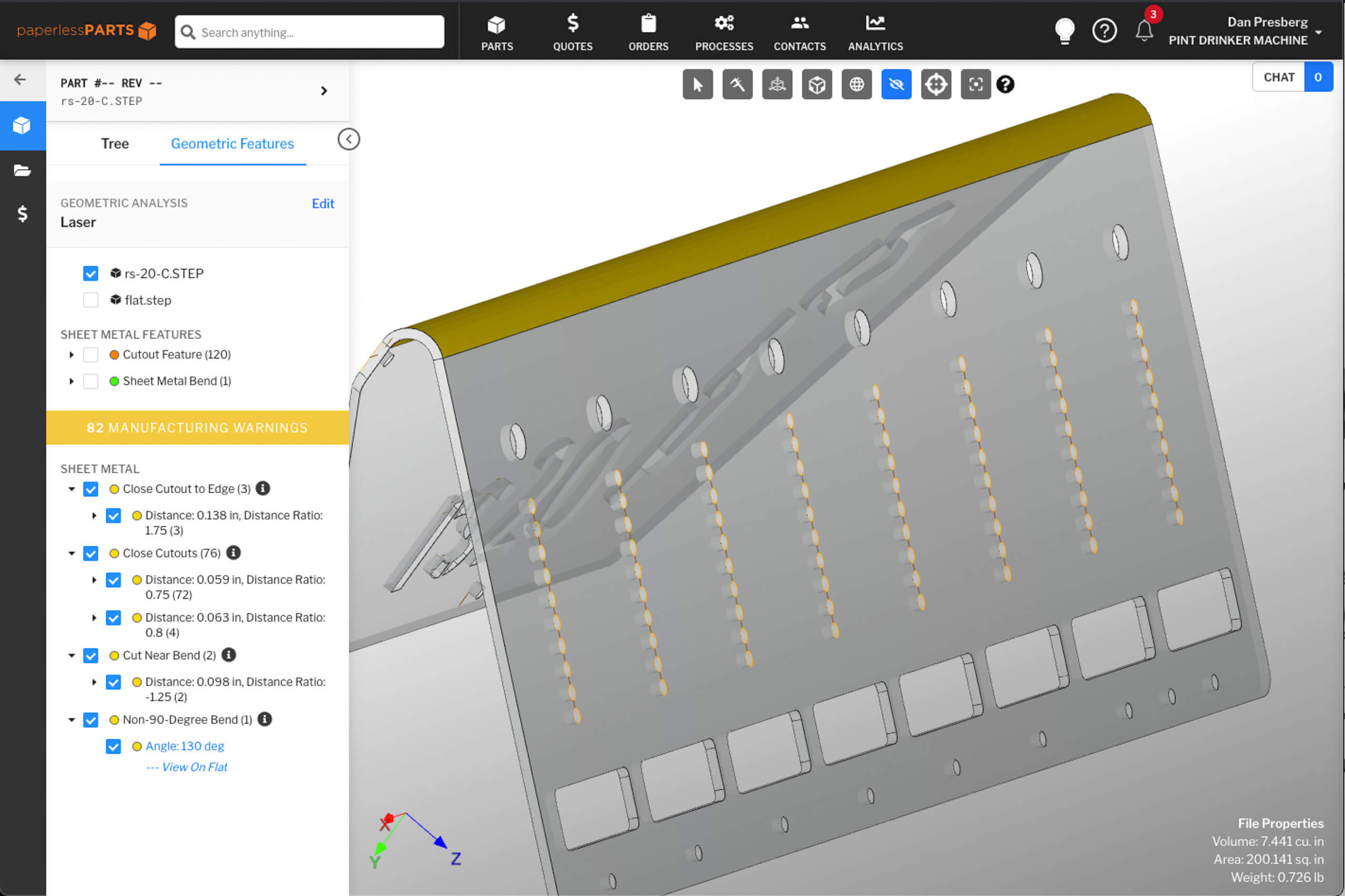1345x896 pixels.
Task: Open the QUOTES menu
Action: coord(573,32)
